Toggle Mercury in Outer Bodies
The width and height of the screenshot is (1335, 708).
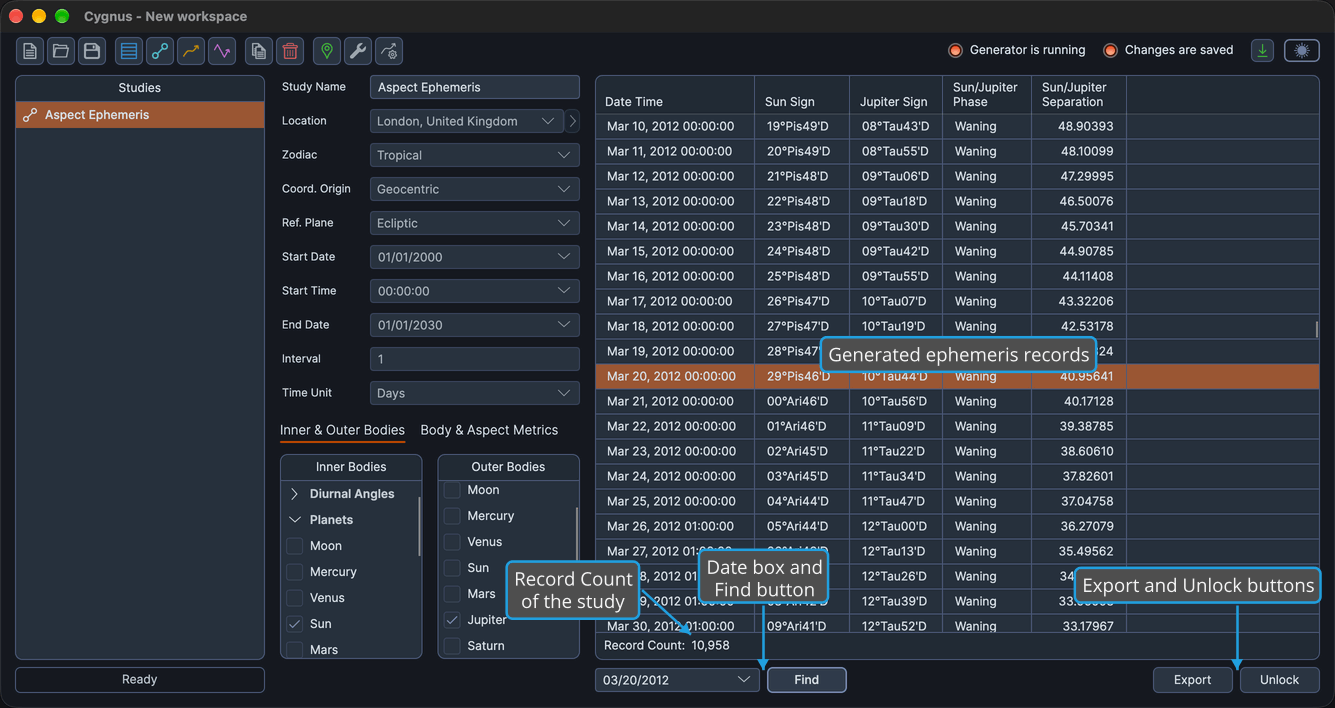[452, 516]
